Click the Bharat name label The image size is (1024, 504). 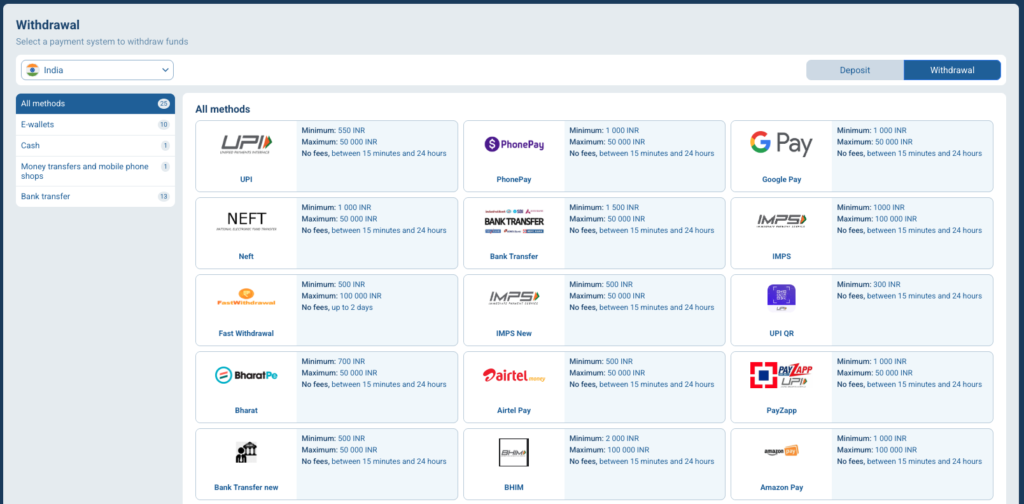[x=246, y=411]
